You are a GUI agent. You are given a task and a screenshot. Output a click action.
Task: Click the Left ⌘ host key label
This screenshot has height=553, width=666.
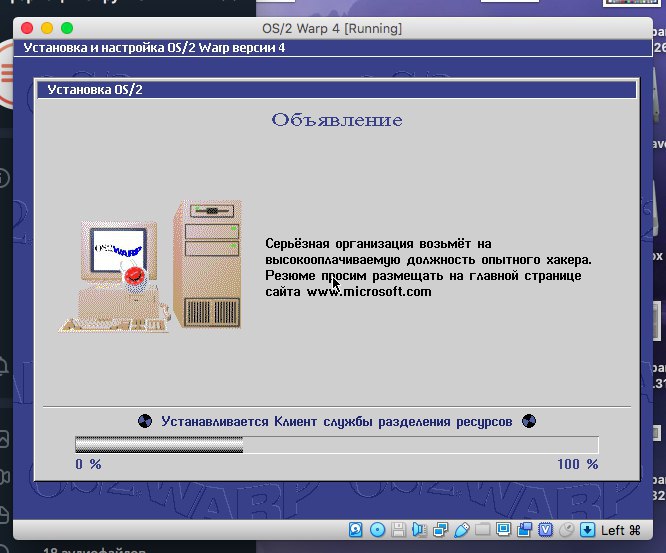point(621,530)
